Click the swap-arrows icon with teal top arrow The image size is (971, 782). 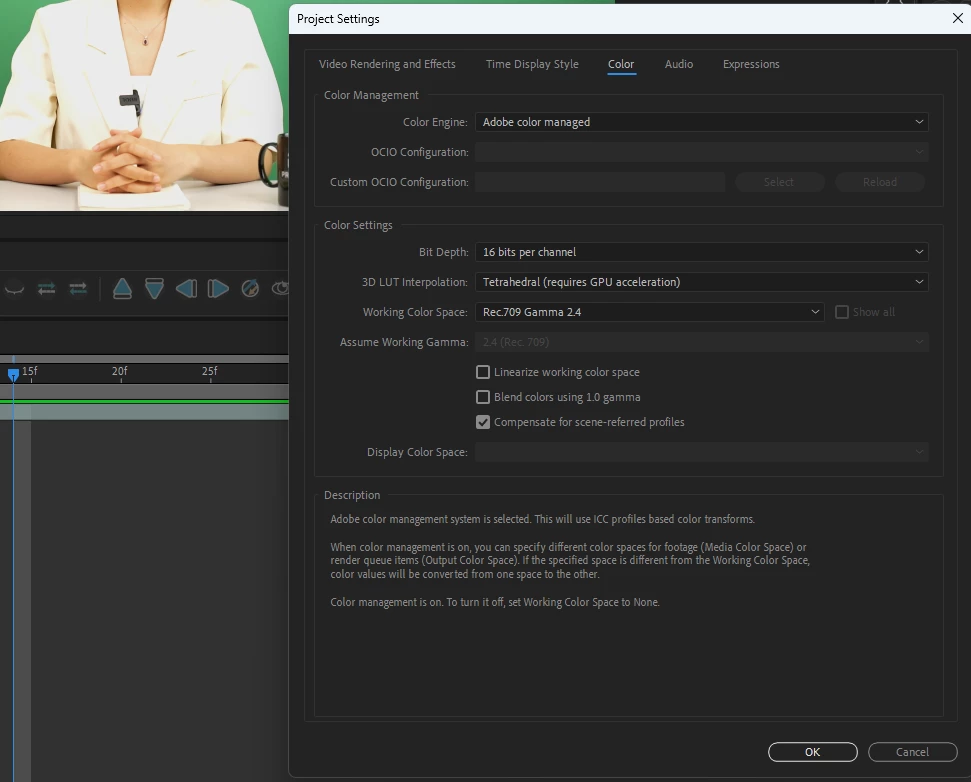(46, 289)
